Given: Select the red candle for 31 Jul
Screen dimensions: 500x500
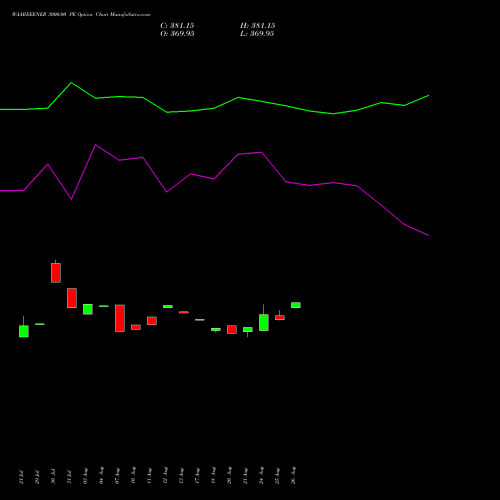Looking at the screenshot, I should click(x=72, y=298).
